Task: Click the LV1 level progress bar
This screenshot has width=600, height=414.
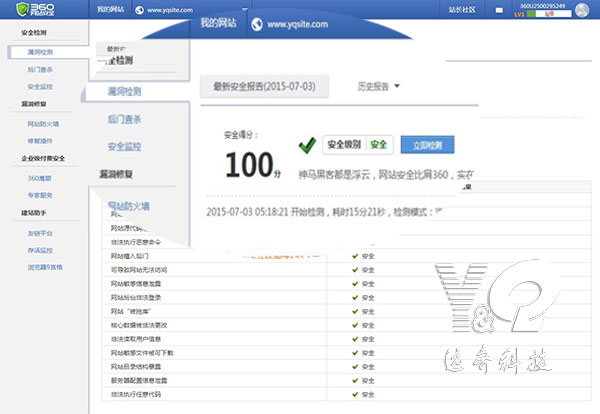Action: point(549,14)
